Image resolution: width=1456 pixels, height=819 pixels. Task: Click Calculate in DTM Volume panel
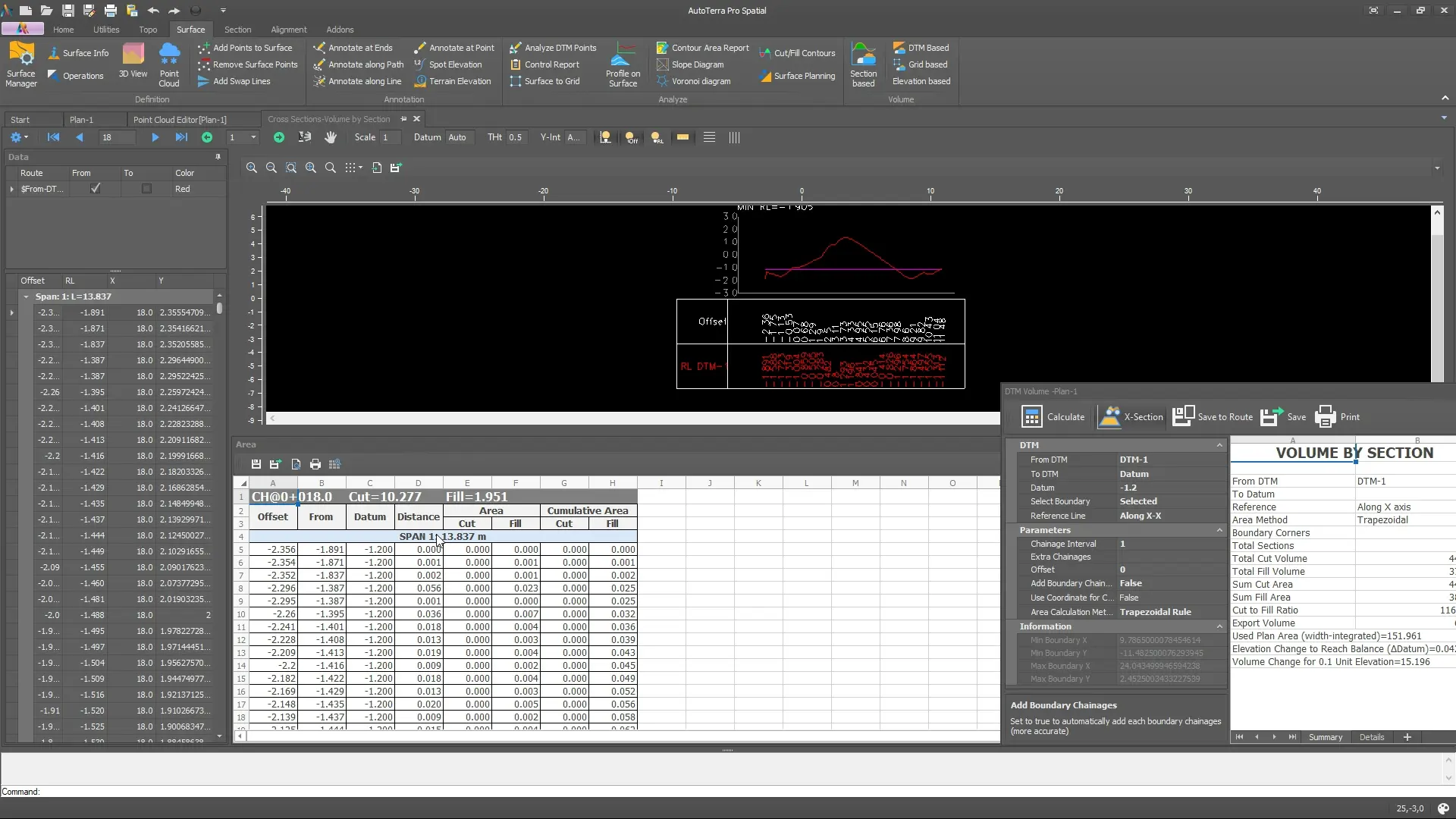coord(1053,417)
